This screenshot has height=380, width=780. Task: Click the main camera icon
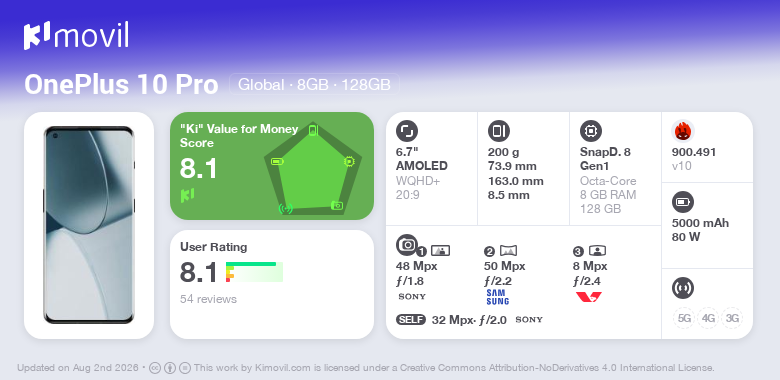coord(407,244)
